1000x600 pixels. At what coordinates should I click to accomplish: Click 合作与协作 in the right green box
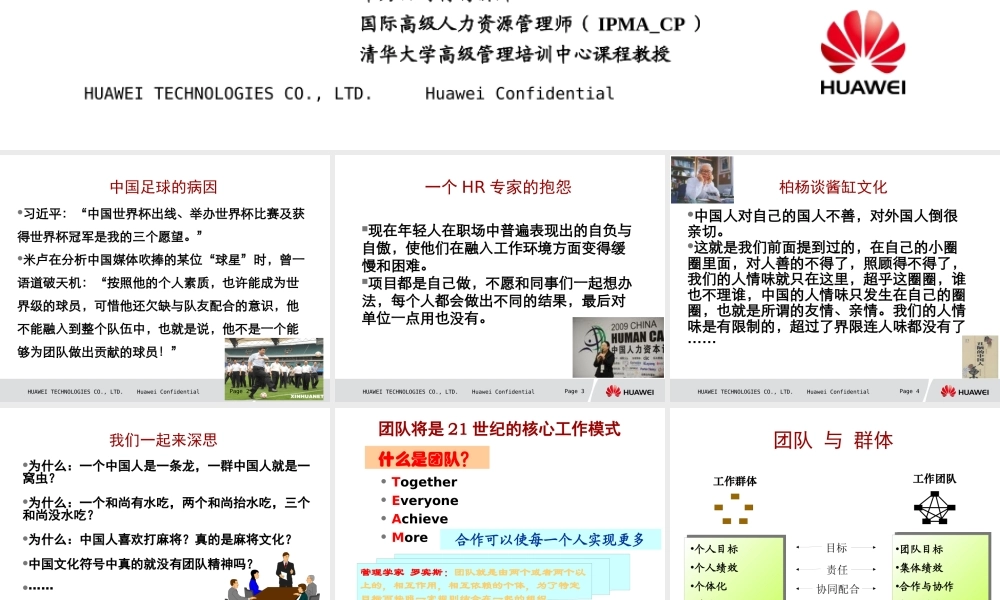[925, 586]
